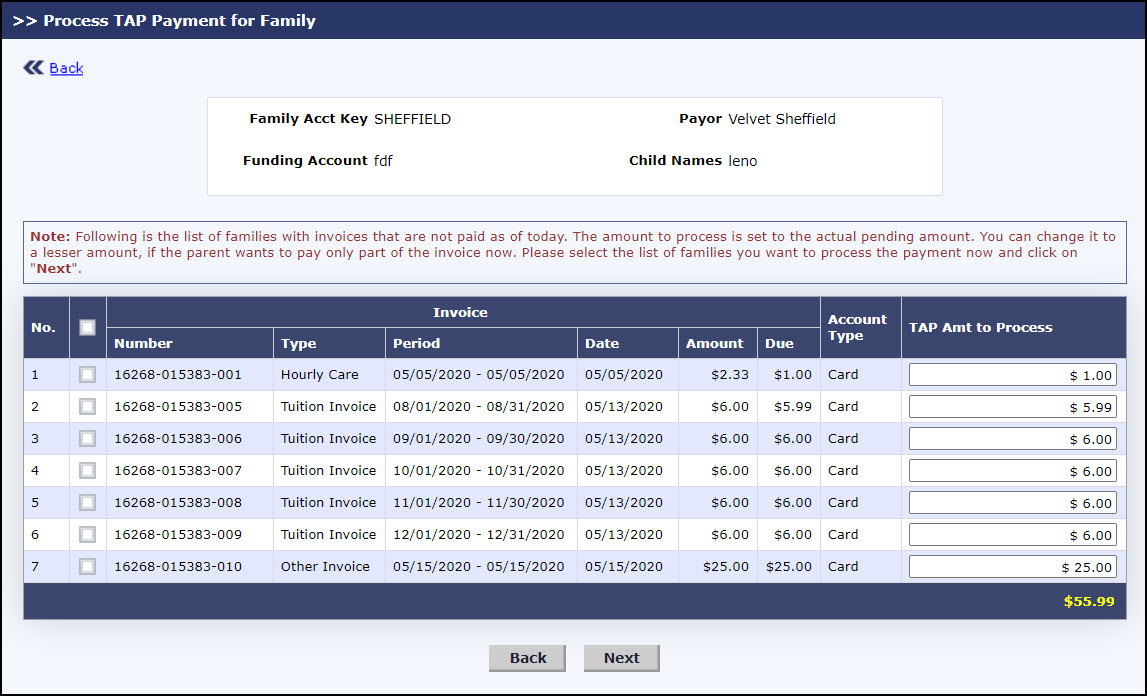
Task: Mark the checkbox for invoice 16268-015383-008
Action: click(x=87, y=503)
